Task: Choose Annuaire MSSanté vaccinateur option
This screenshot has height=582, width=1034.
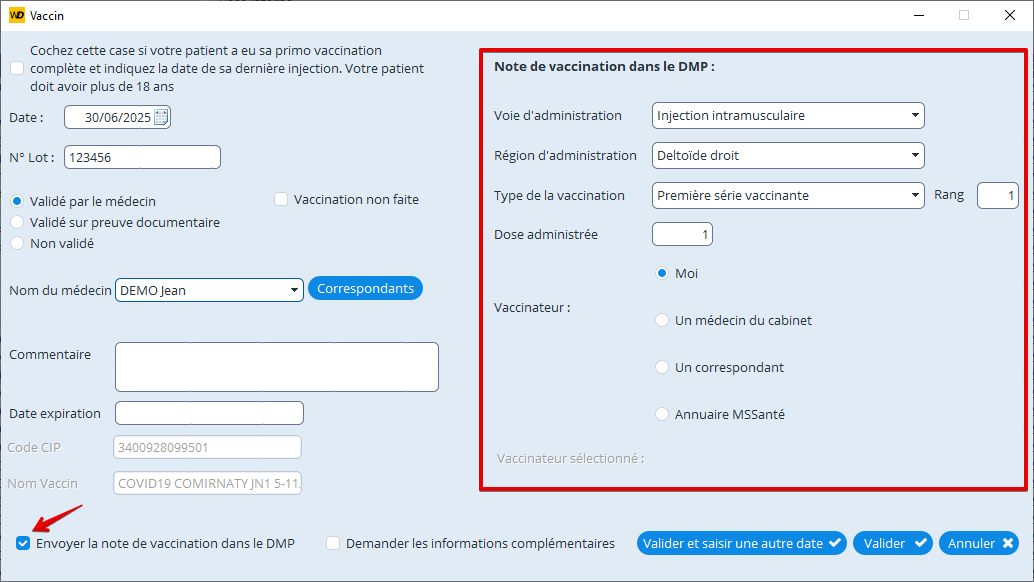Action: tap(661, 414)
